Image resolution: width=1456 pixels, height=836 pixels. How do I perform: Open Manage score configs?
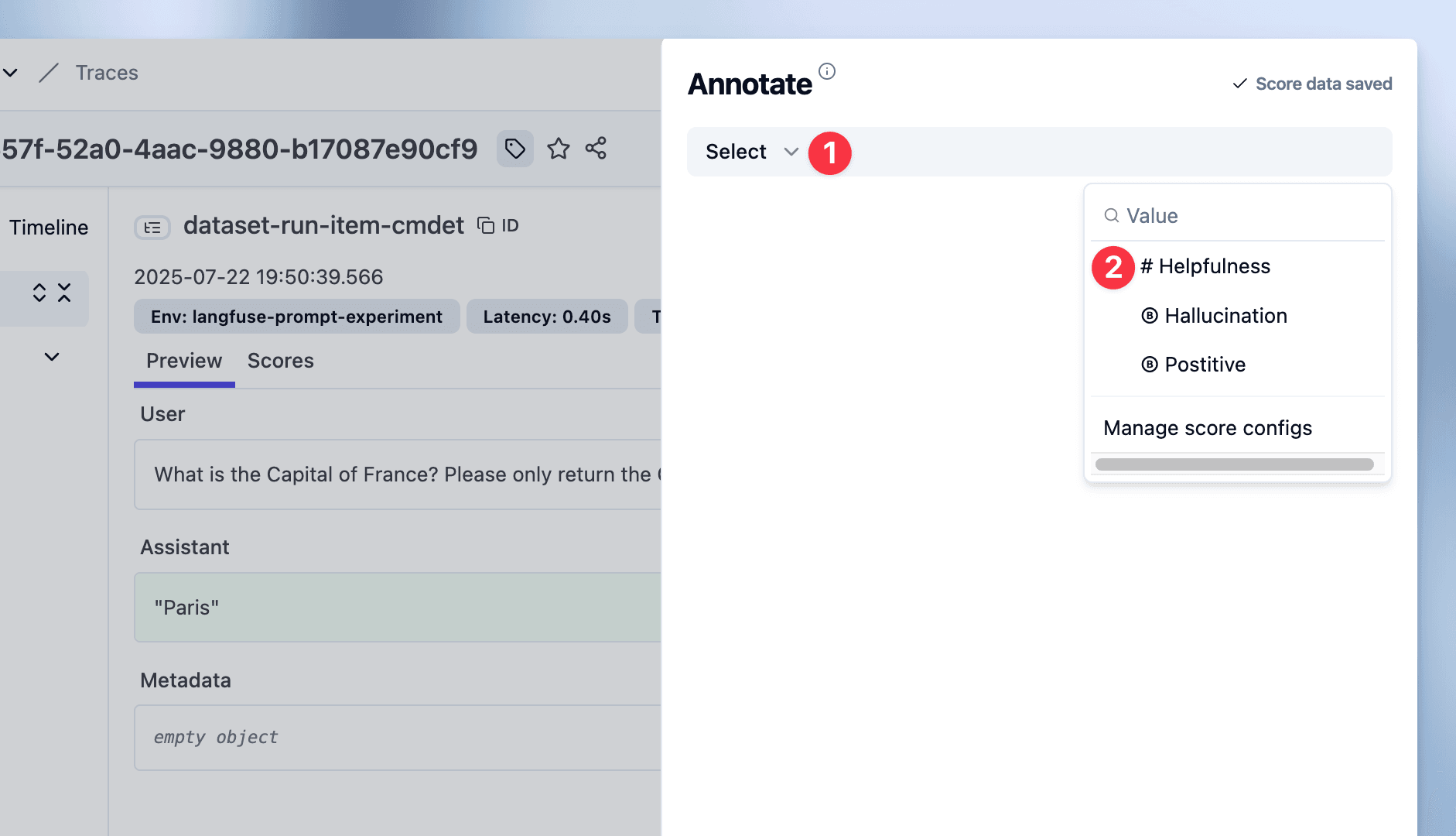point(1208,427)
